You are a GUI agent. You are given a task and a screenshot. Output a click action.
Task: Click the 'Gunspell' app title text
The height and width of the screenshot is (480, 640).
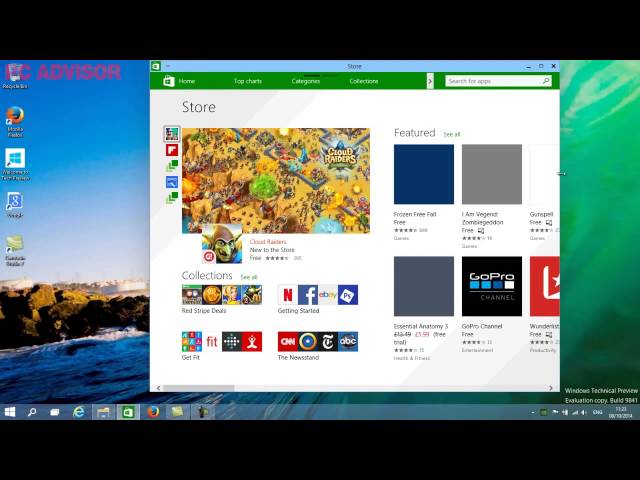541,214
